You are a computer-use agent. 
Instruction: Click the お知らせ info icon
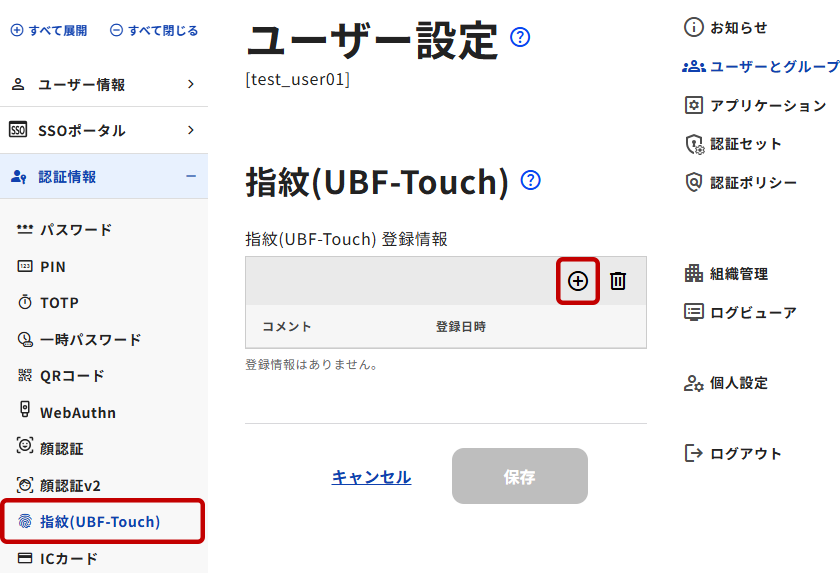pyautogui.click(x=693, y=27)
